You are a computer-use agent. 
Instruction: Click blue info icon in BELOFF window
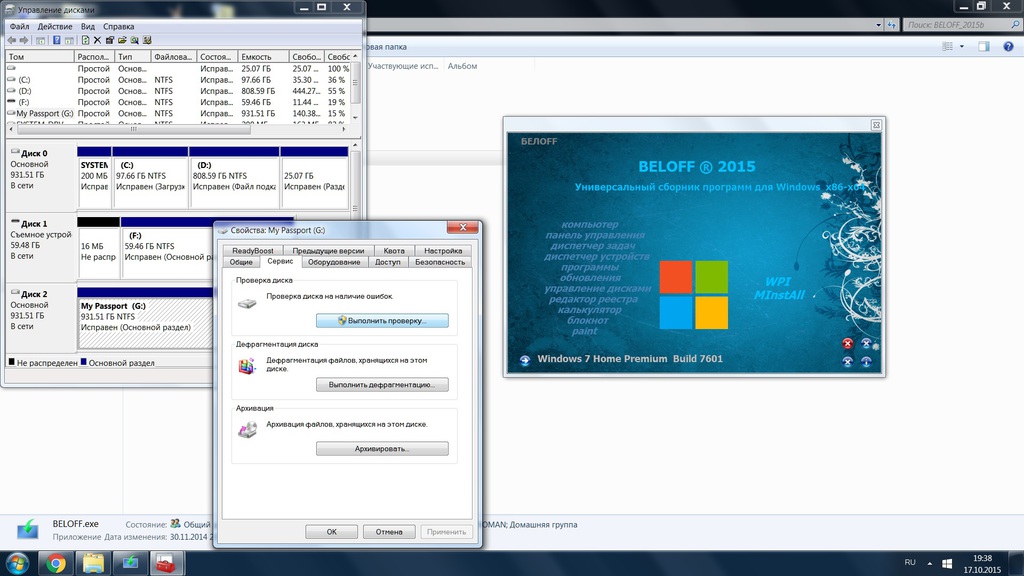[867, 361]
